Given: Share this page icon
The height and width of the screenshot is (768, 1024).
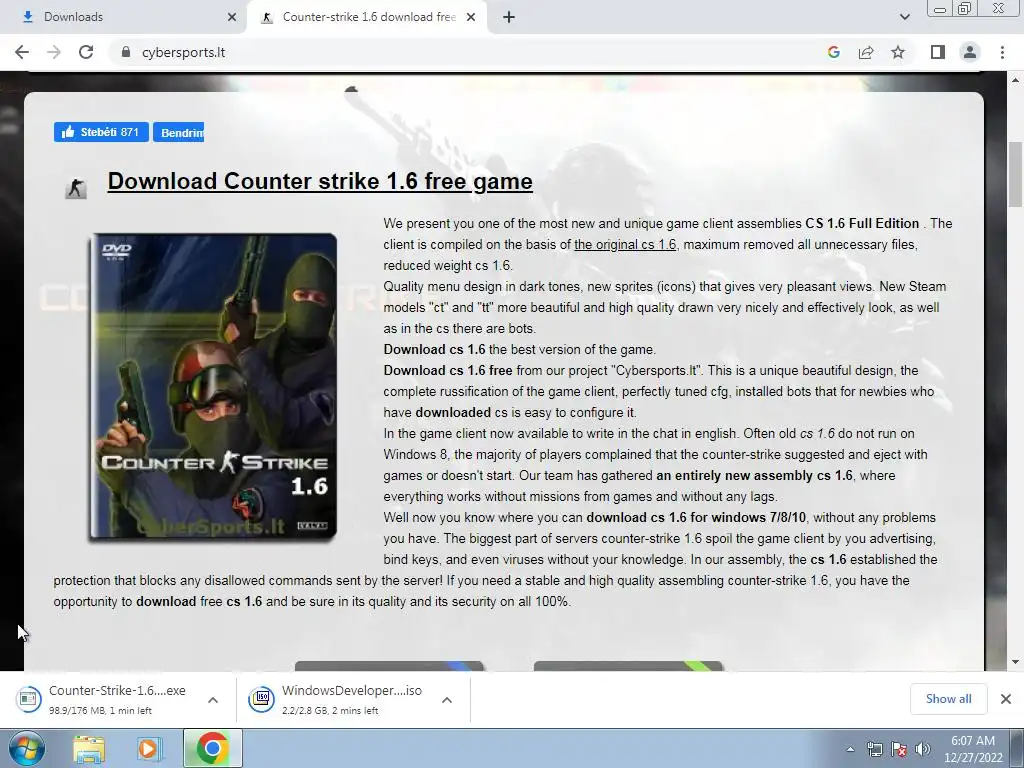Looking at the screenshot, I should (x=866, y=52).
